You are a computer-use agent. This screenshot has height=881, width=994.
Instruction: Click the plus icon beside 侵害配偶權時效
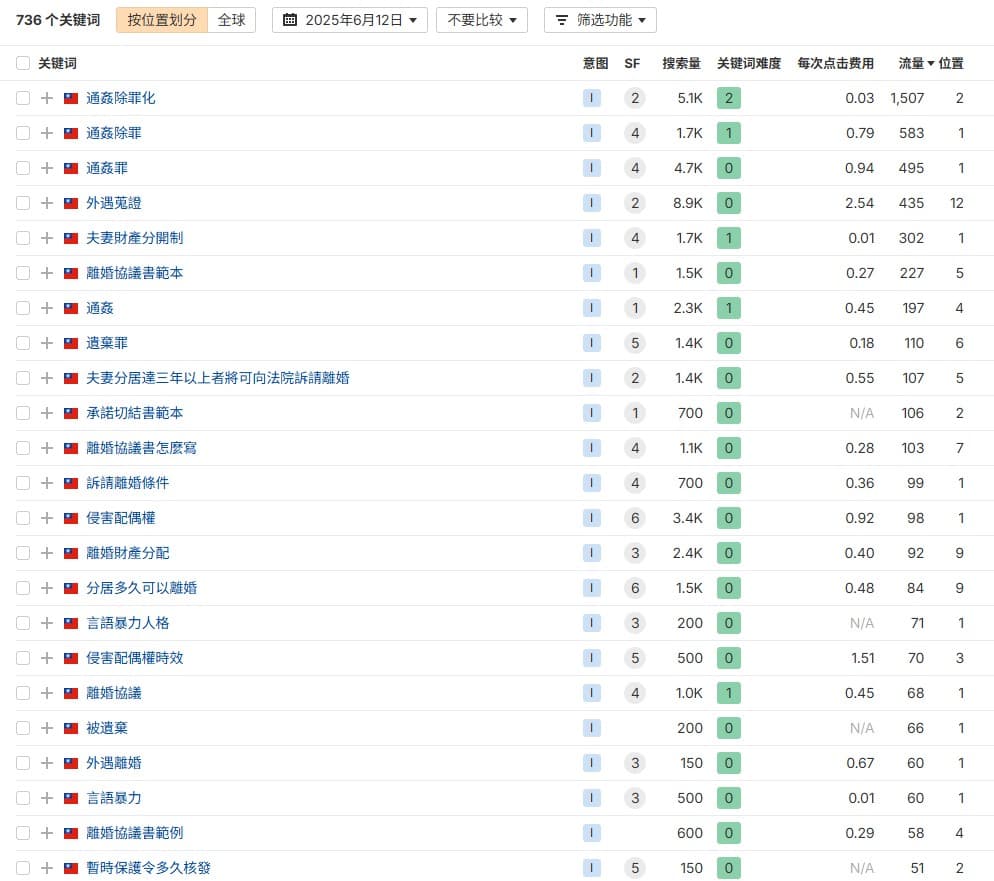tap(46, 658)
